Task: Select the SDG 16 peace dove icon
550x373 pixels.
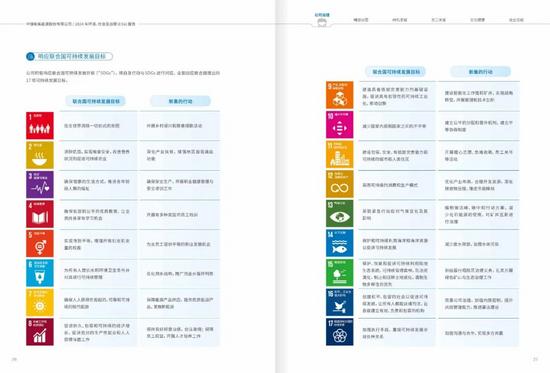Action: click(340, 302)
